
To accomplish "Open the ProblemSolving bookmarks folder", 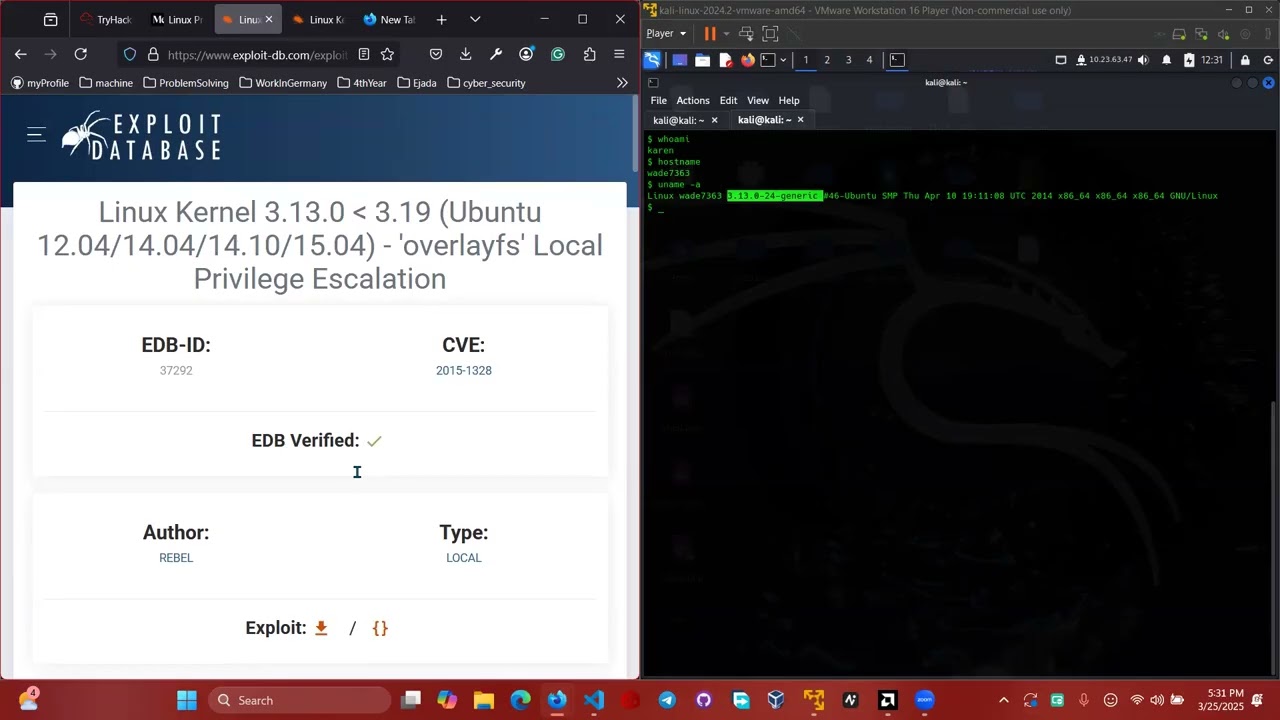I will (186, 83).
